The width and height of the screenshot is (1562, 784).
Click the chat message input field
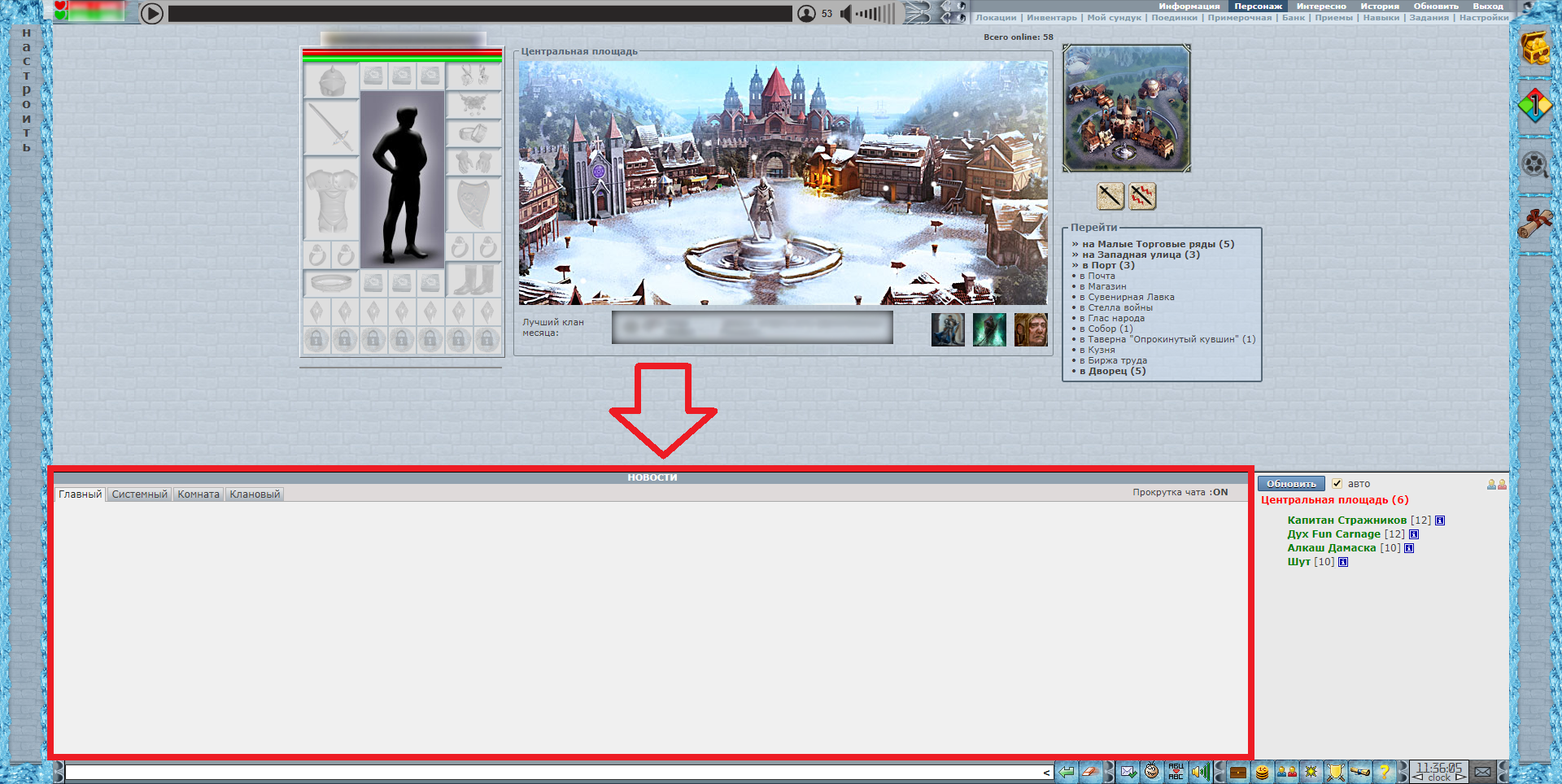(553, 773)
